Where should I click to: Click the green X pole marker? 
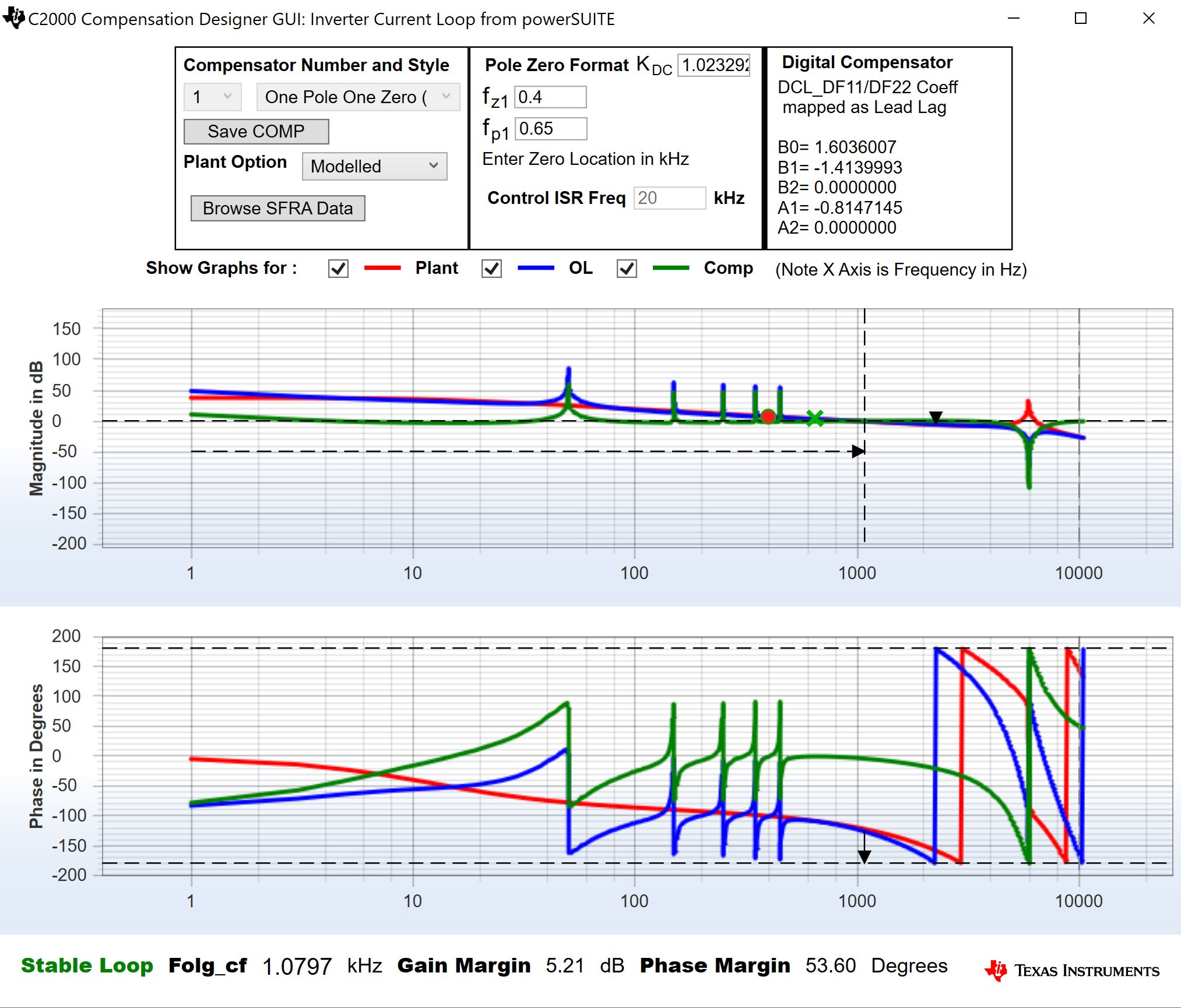coord(815,418)
